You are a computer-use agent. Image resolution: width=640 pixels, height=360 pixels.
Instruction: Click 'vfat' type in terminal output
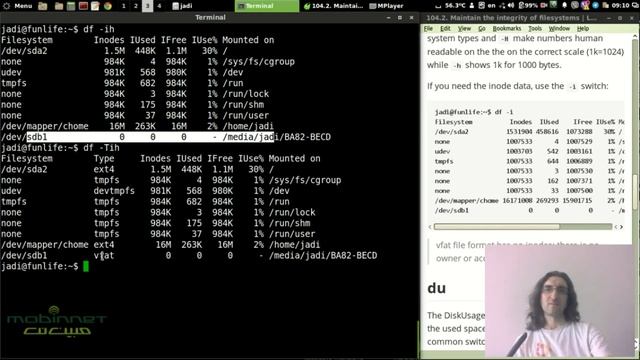[104, 256]
